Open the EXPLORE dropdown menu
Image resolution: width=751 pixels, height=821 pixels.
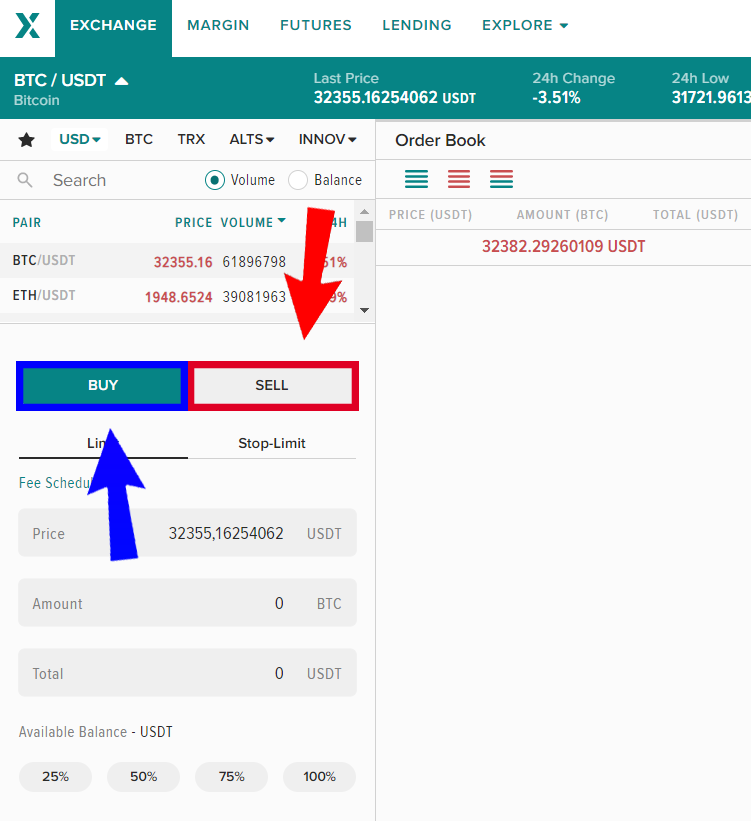click(x=525, y=25)
